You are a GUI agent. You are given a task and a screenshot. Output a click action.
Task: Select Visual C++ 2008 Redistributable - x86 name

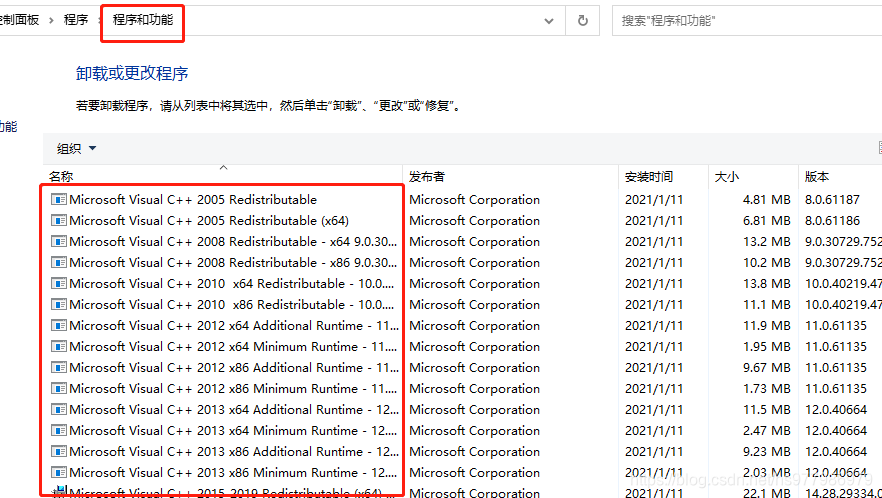click(x=233, y=262)
